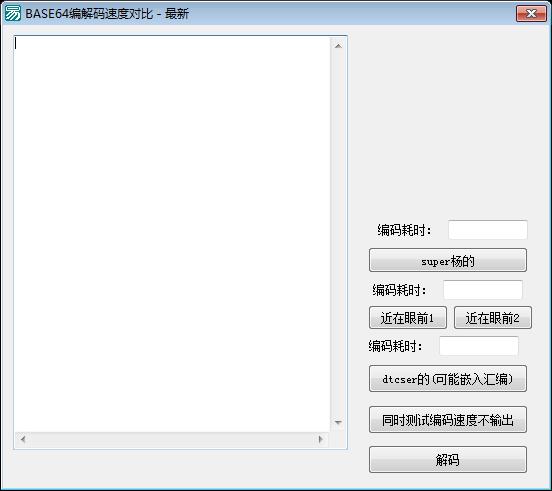Click the 解码 button
This screenshot has width=552, height=491.
pos(448,460)
